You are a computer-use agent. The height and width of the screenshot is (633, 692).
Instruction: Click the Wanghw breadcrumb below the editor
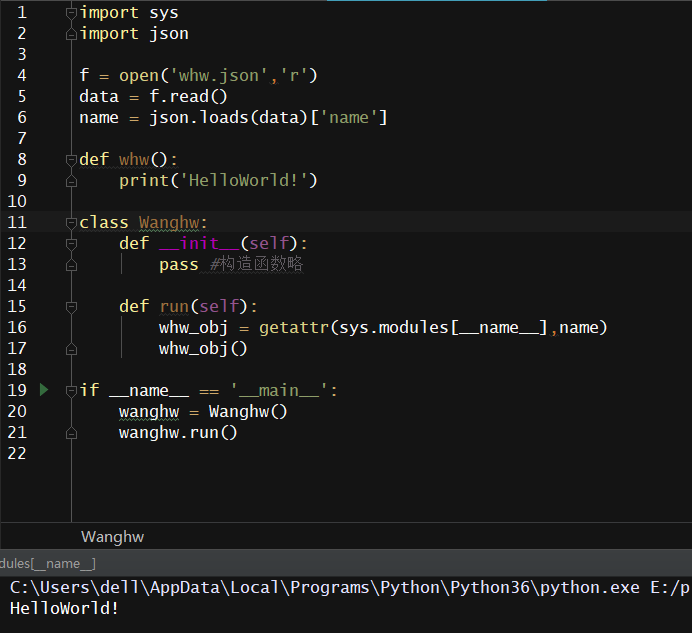pos(113,537)
